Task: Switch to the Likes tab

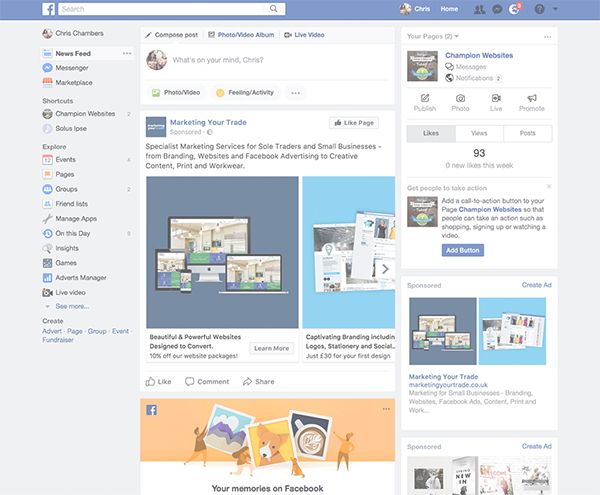Action: [431, 133]
